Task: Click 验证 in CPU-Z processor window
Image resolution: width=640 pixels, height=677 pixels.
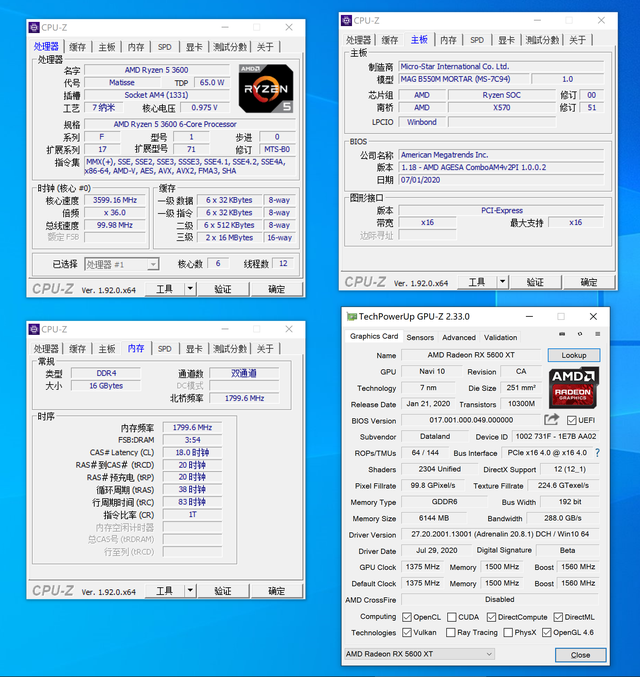Action: click(x=223, y=289)
